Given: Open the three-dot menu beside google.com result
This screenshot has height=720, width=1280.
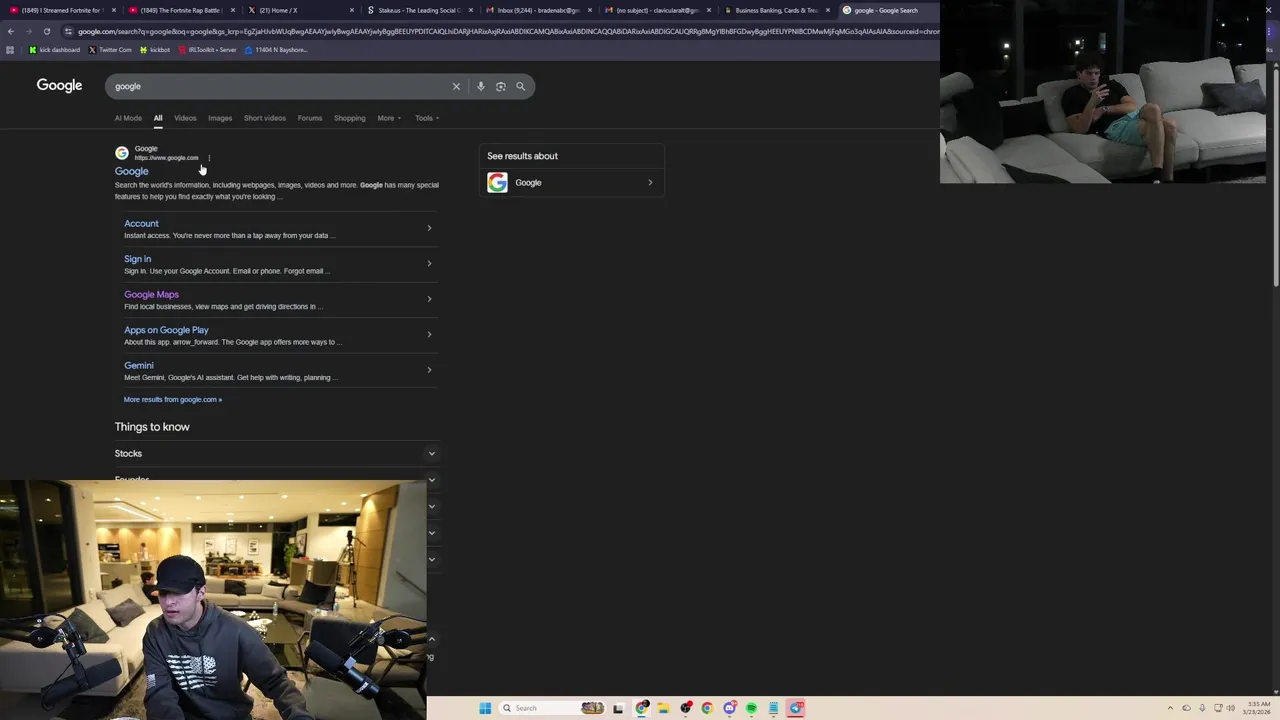Looking at the screenshot, I should pyautogui.click(x=209, y=158).
